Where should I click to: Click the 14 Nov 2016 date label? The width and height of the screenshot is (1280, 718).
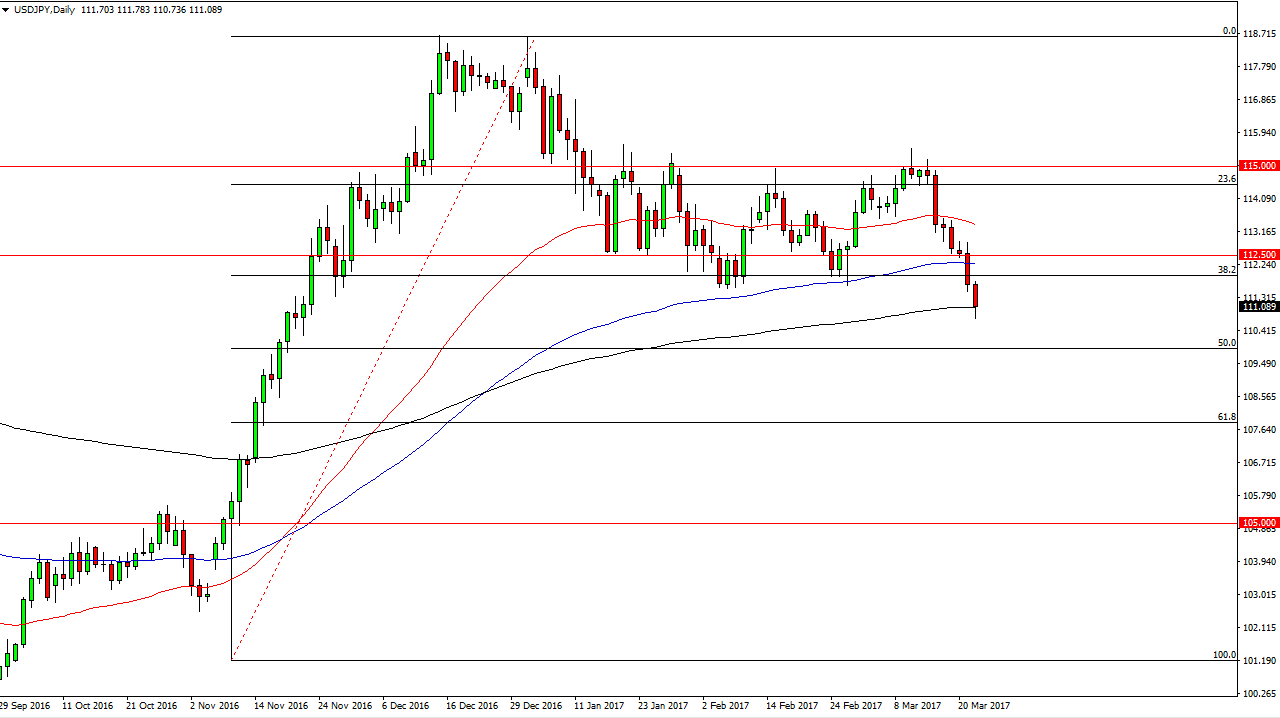(x=281, y=706)
